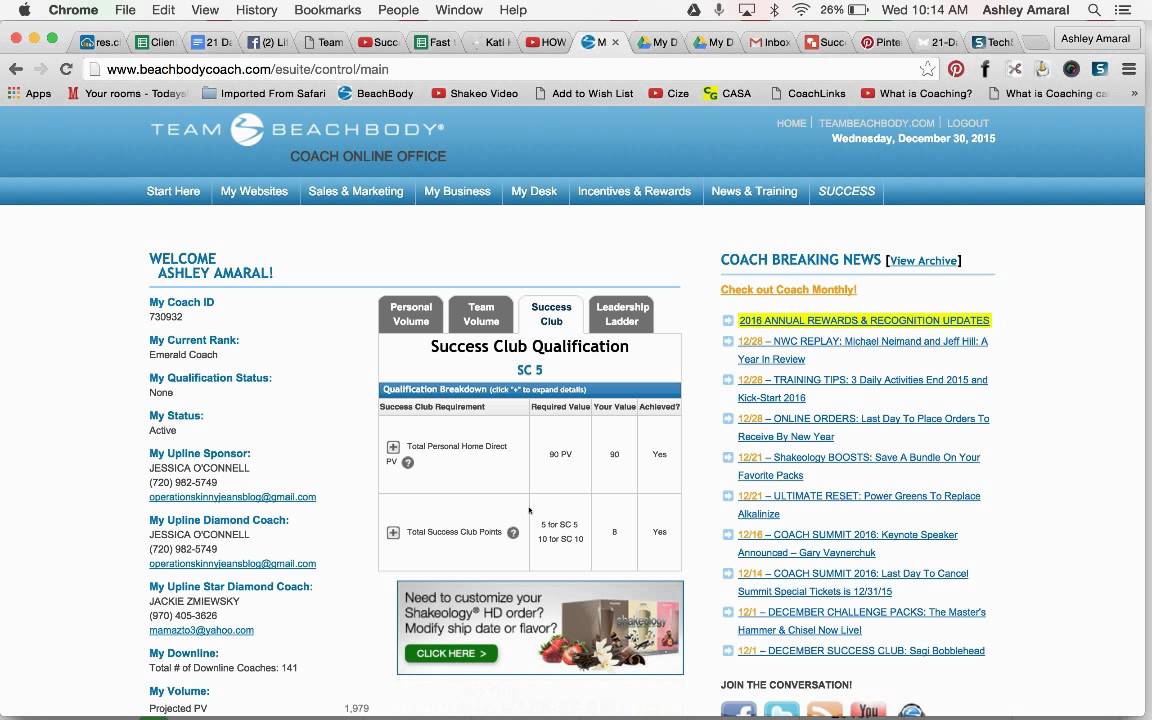Click the Bluetooth menu bar icon
Screen dimensions: 1152x720
[774, 10]
